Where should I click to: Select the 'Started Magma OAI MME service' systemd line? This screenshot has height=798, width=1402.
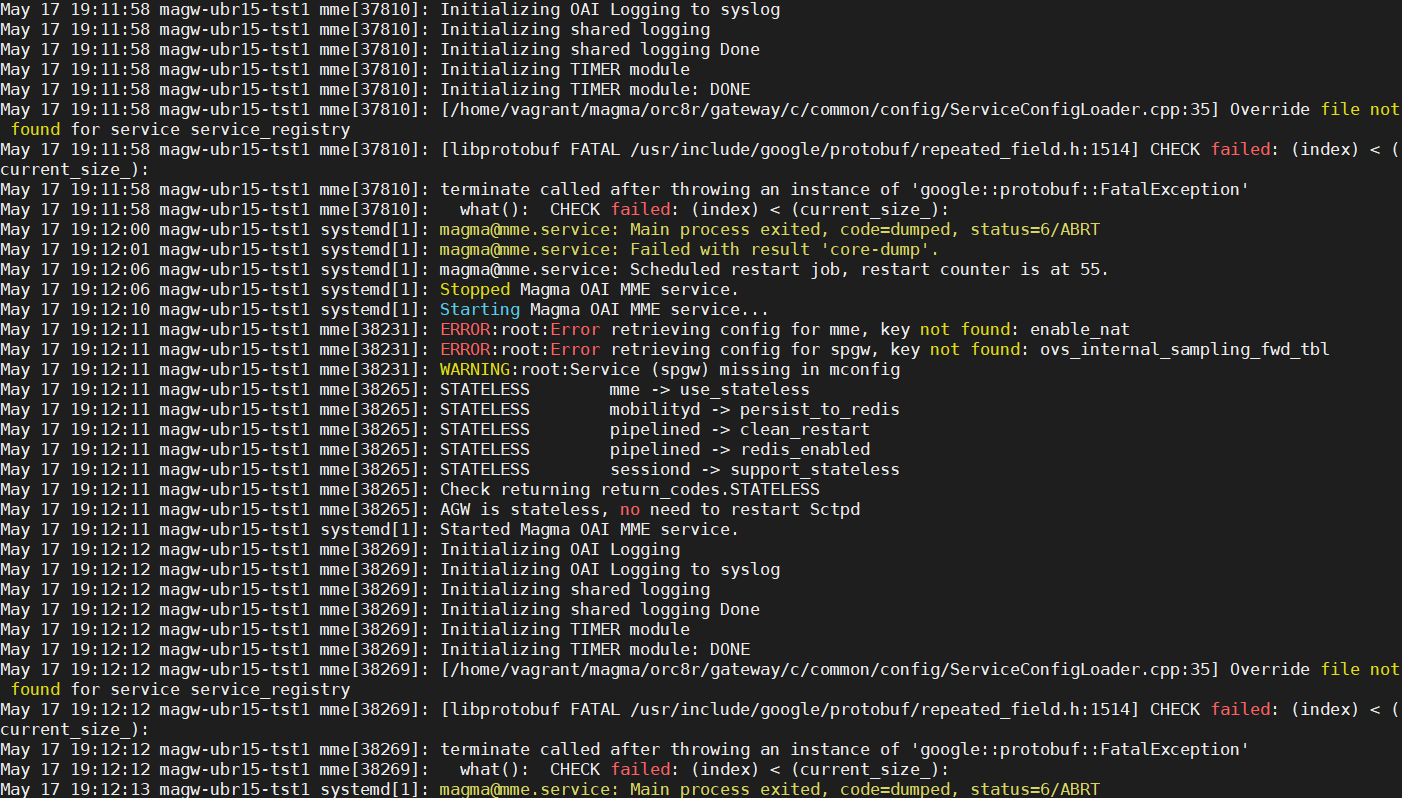pos(590,529)
